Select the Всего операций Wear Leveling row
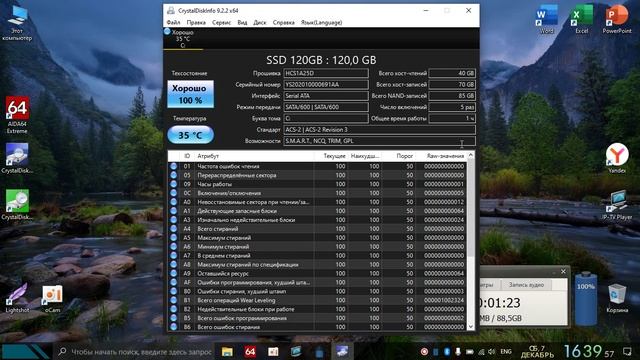 pos(317,300)
